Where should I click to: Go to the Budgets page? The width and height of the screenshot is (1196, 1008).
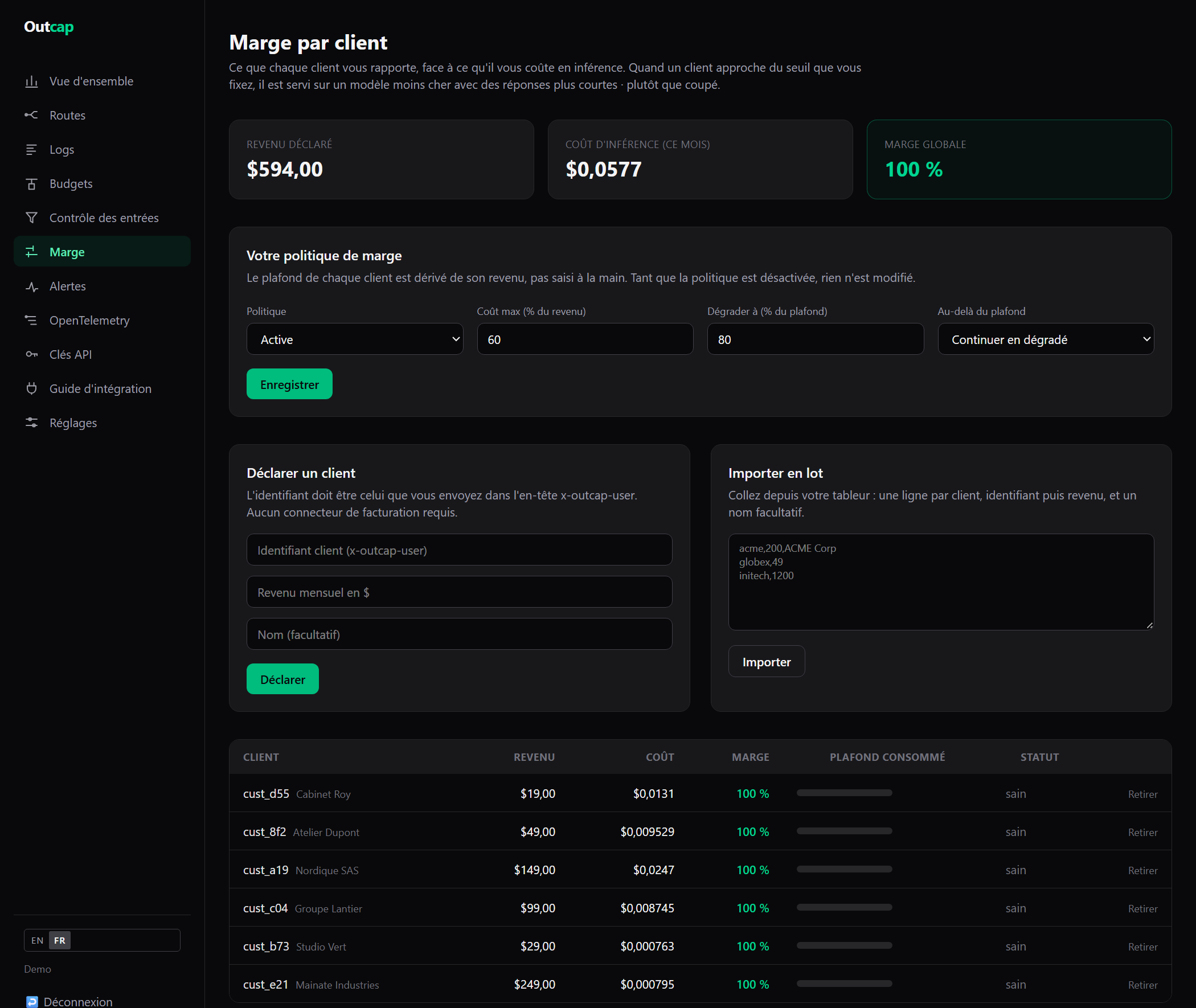(103, 184)
